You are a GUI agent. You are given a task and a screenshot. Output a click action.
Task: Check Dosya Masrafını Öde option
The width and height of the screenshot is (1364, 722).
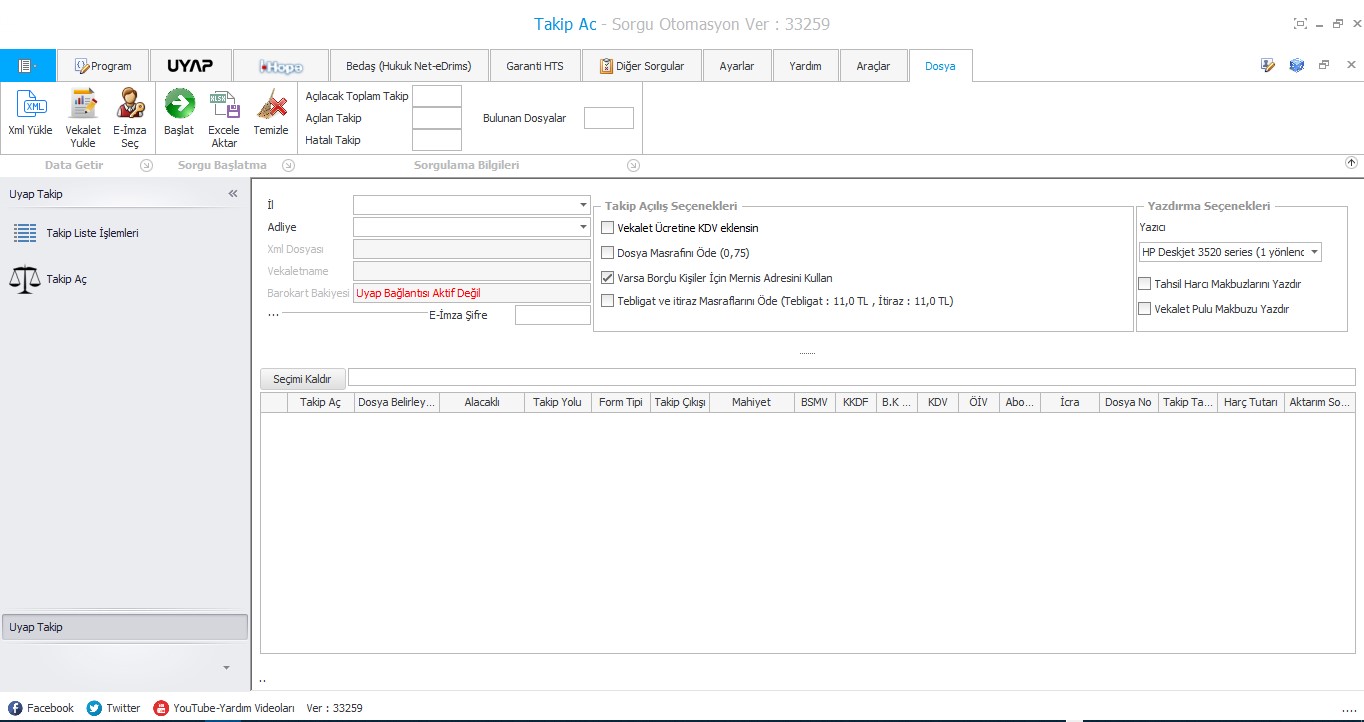608,253
